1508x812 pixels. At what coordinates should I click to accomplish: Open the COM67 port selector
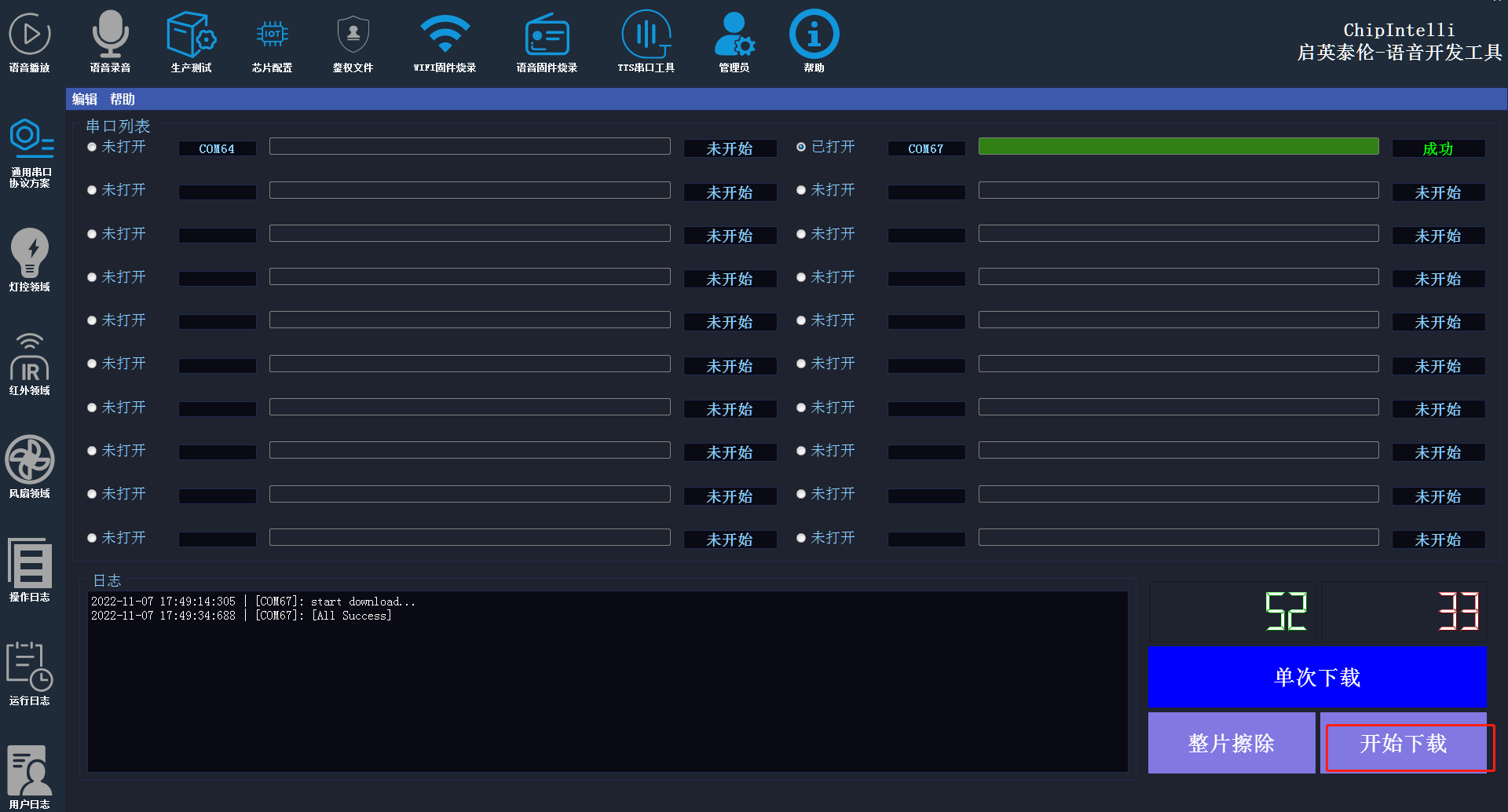coord(927,148)
